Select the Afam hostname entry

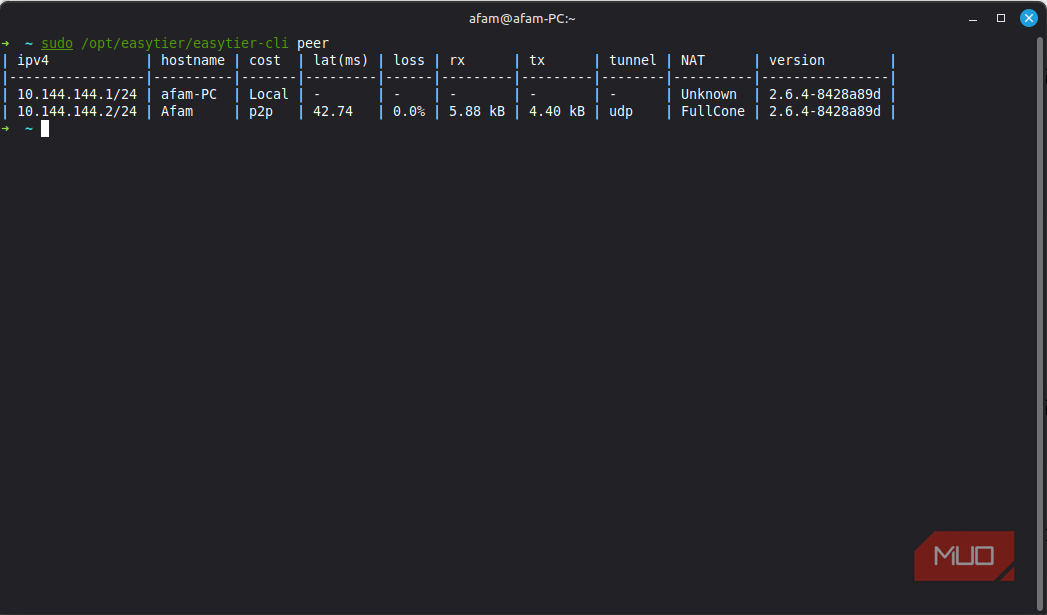[x=177, y=112]
